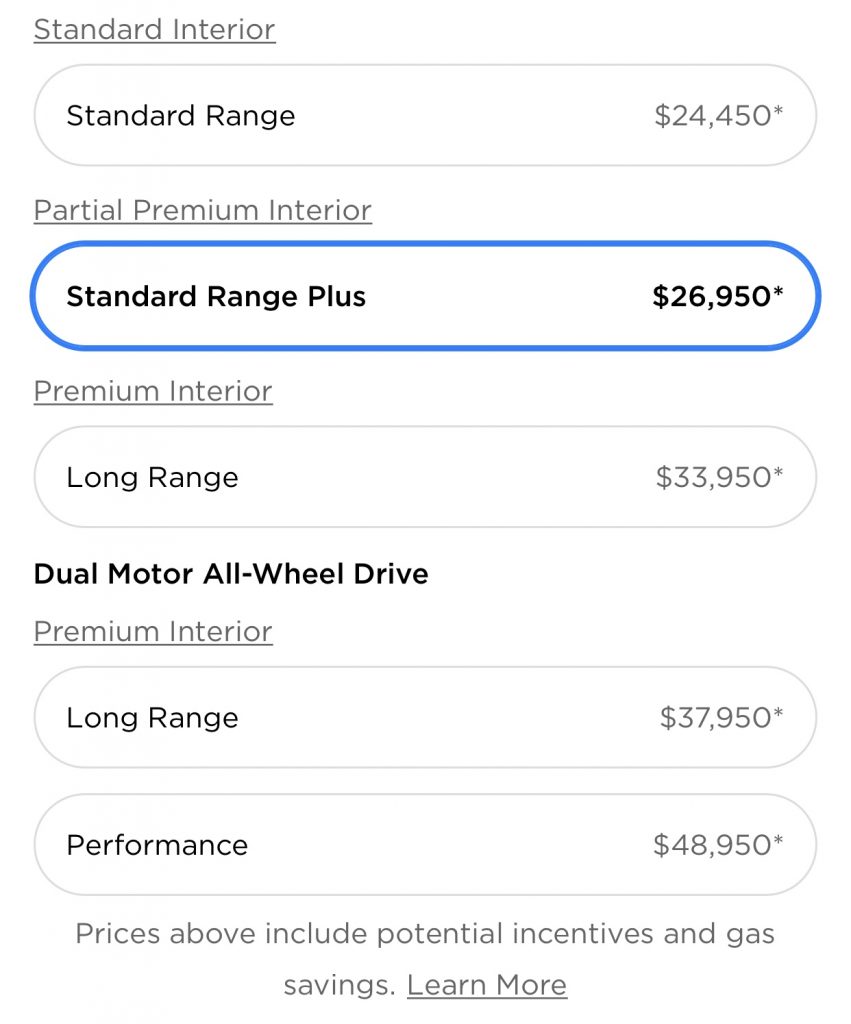
Task: Click the bold $26,950 price
Action: tap(712, 297)
